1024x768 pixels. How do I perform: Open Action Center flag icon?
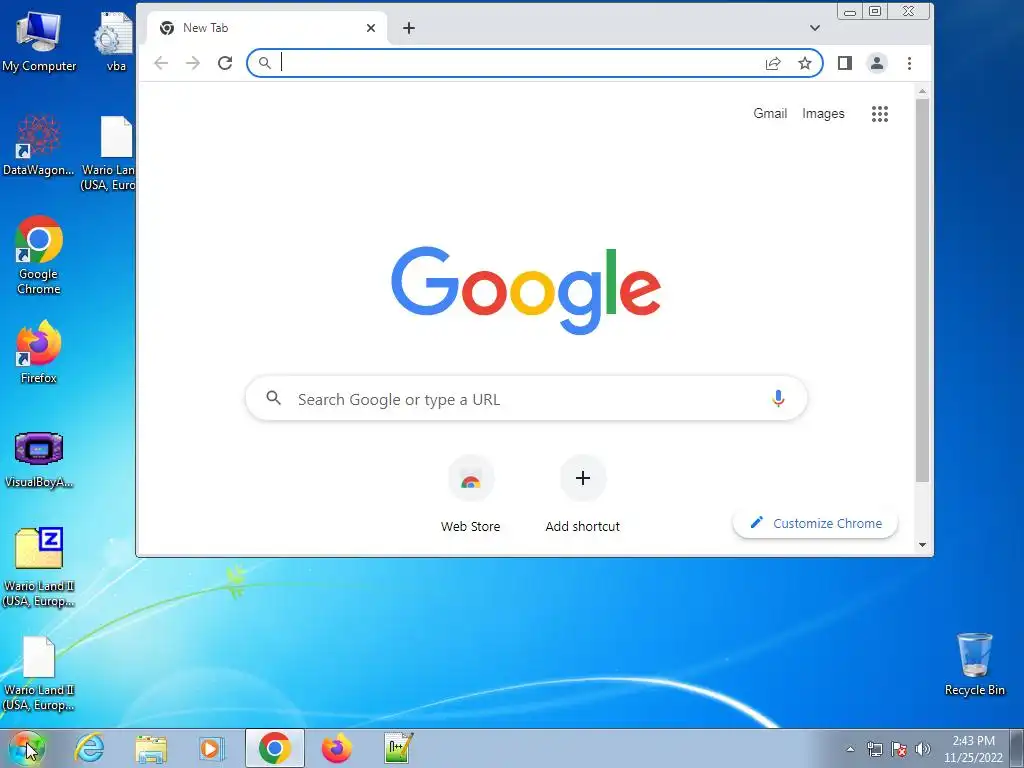899,750
